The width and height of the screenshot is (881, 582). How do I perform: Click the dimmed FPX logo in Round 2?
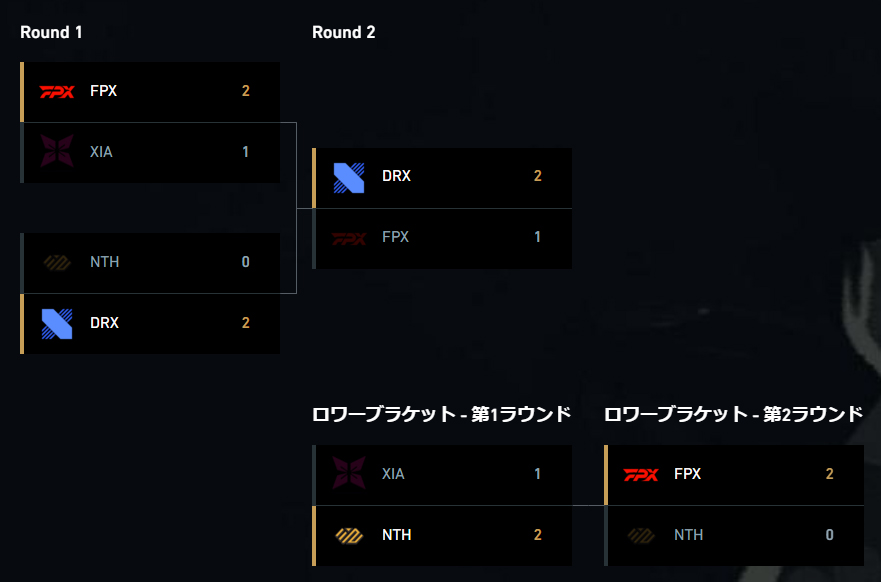[349, 239]
